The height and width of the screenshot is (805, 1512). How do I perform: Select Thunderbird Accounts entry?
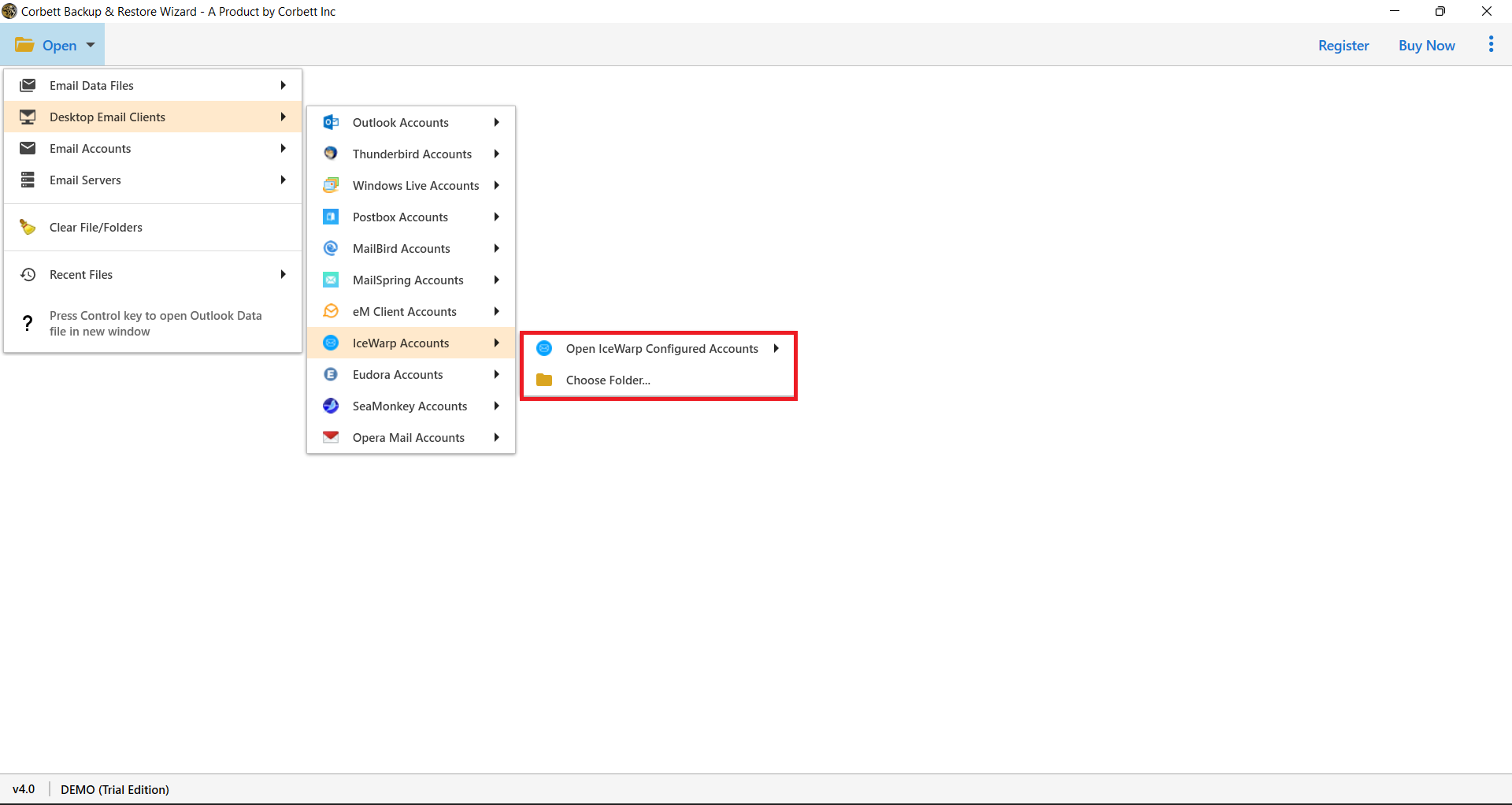411,154
